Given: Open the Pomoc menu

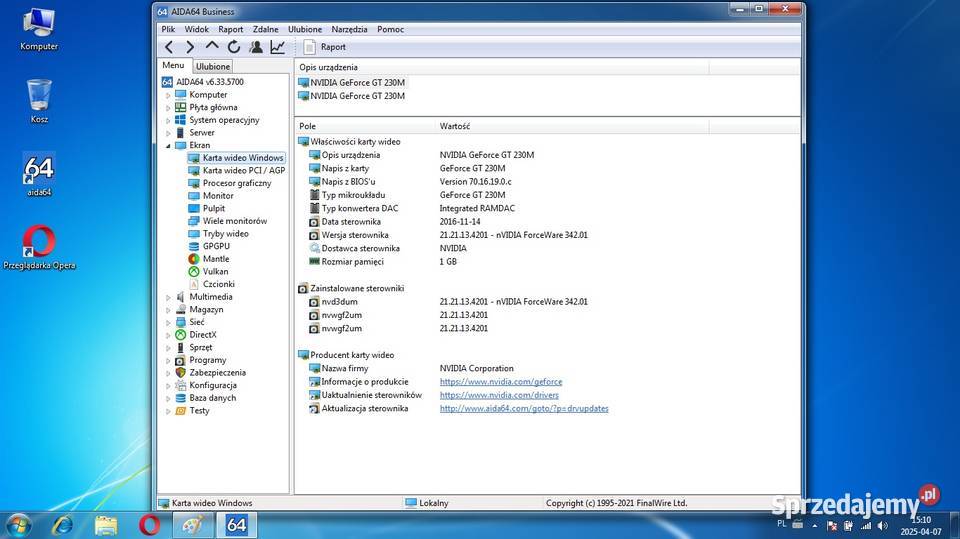Looking at the screenshot, I should click(390, 29).
